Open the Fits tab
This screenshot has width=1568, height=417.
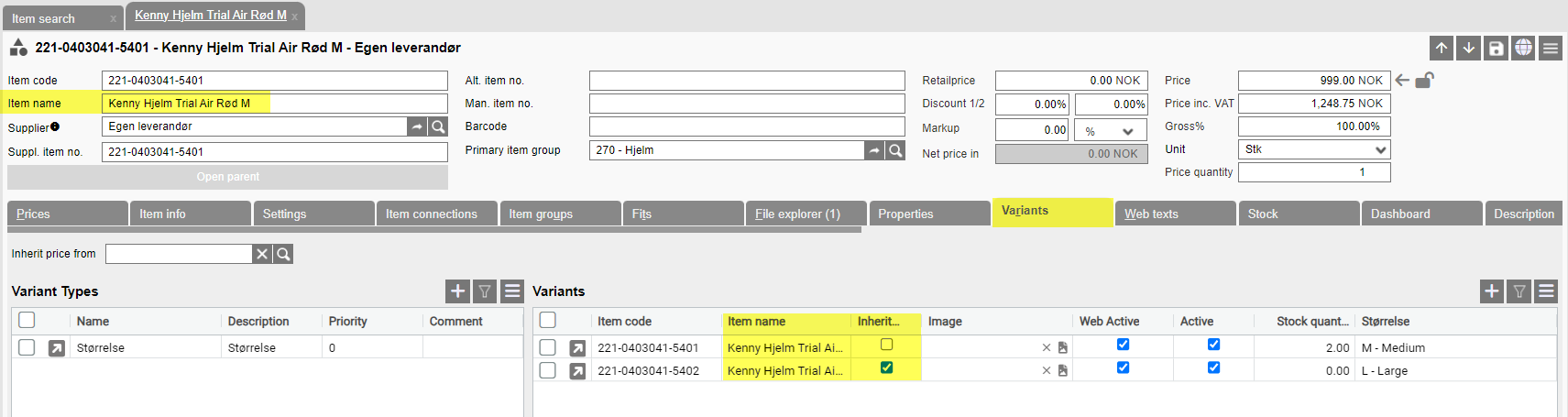(x=683, y=214)
